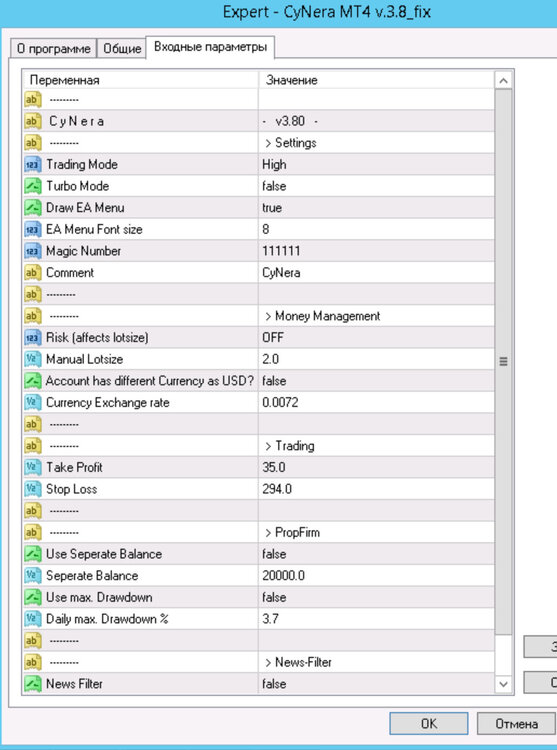Image resolution: width=557 pixels, height=750 pixels.
Task: Cancel with the Отмена button
Action: click(x=516, y=724)
